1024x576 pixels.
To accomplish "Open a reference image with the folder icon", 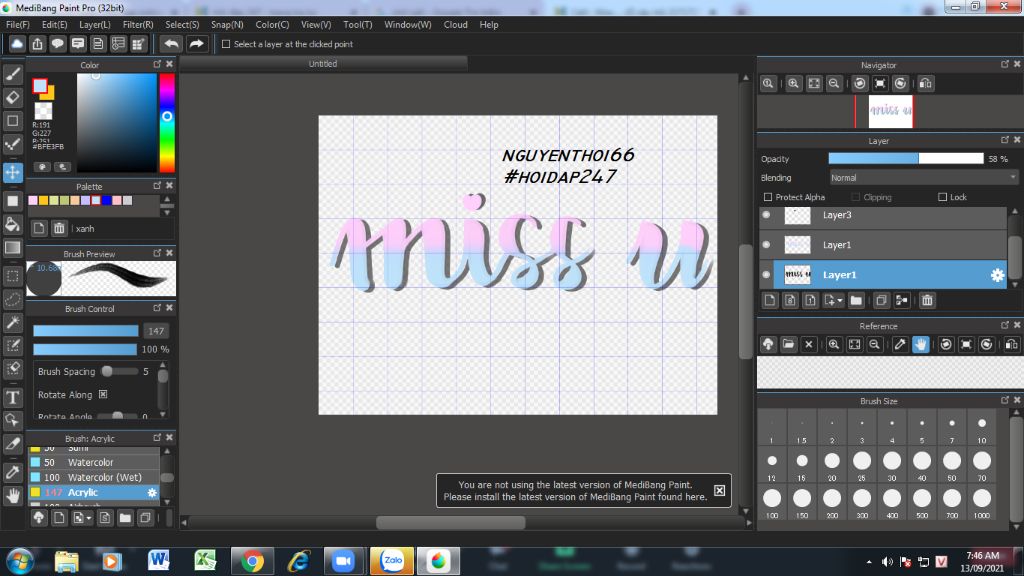I will click(788, 344).
